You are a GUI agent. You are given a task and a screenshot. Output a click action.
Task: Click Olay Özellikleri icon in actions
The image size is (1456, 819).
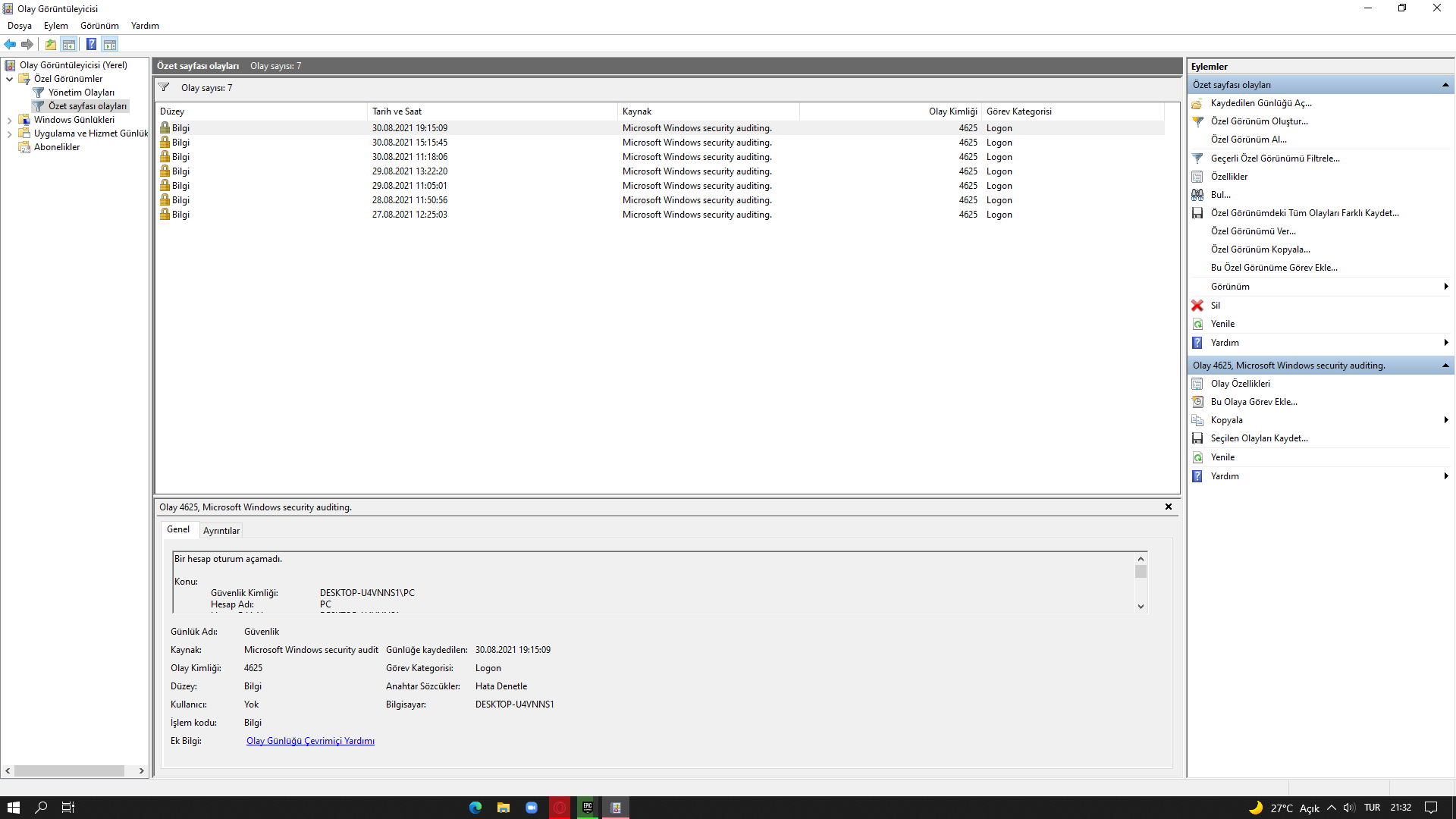(1197, 384)
